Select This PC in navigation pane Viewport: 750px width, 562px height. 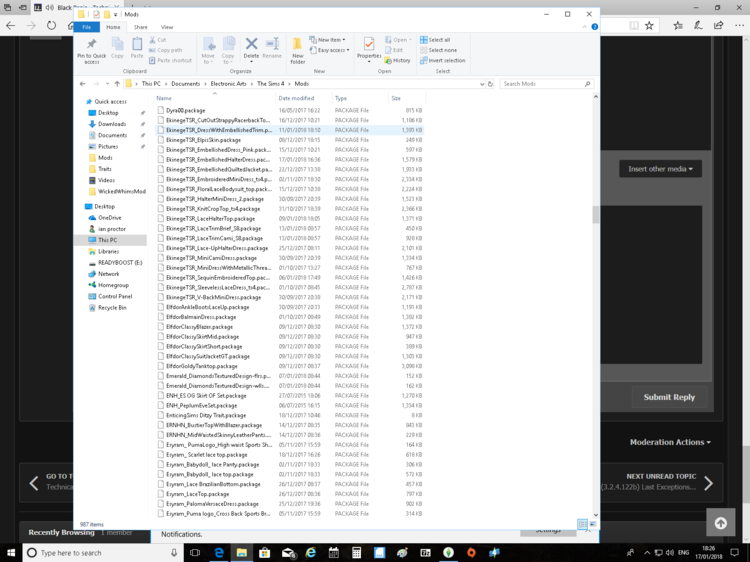point(111,240)
